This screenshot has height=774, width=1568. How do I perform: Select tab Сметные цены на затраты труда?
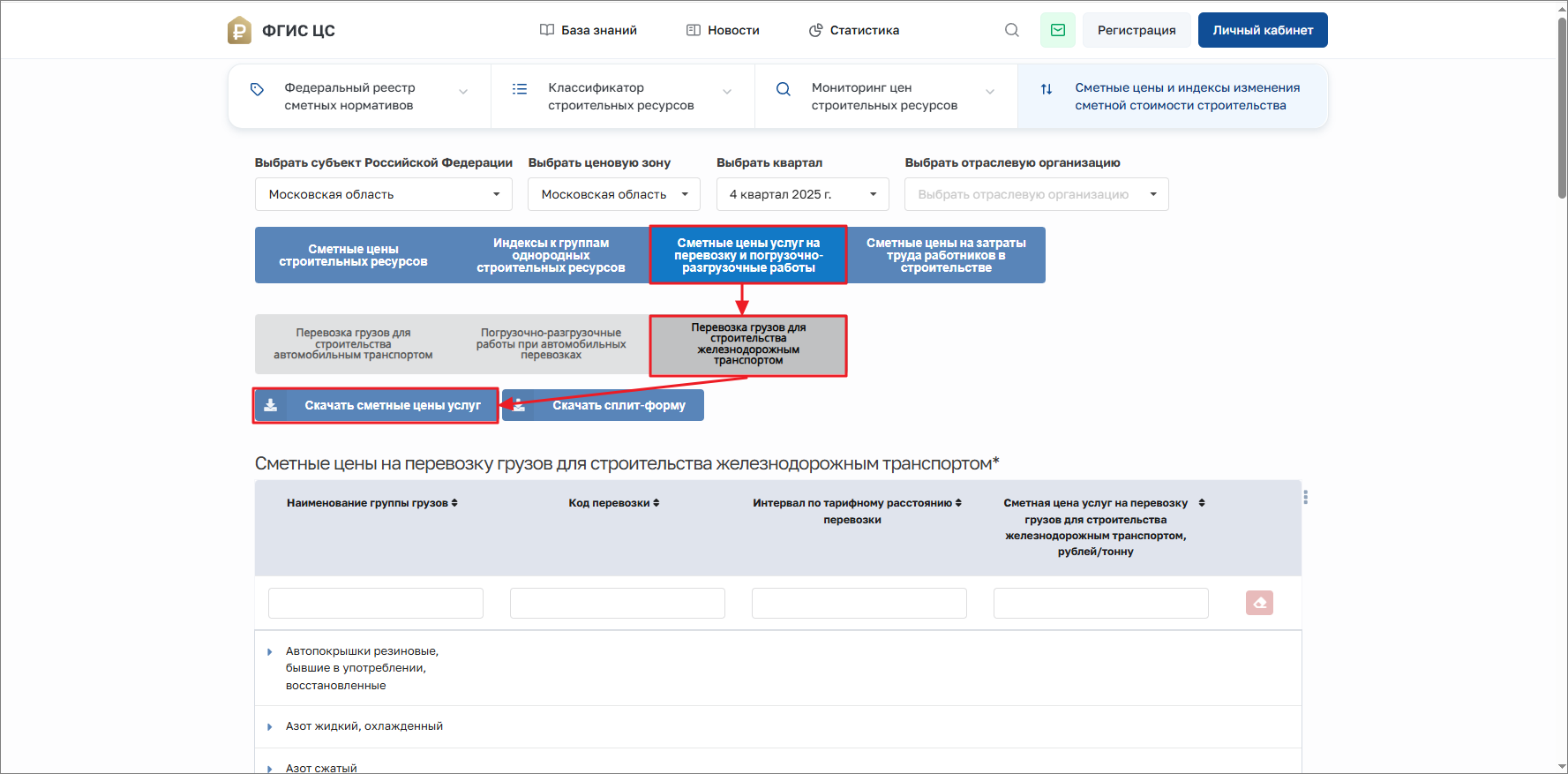(946, 255)
